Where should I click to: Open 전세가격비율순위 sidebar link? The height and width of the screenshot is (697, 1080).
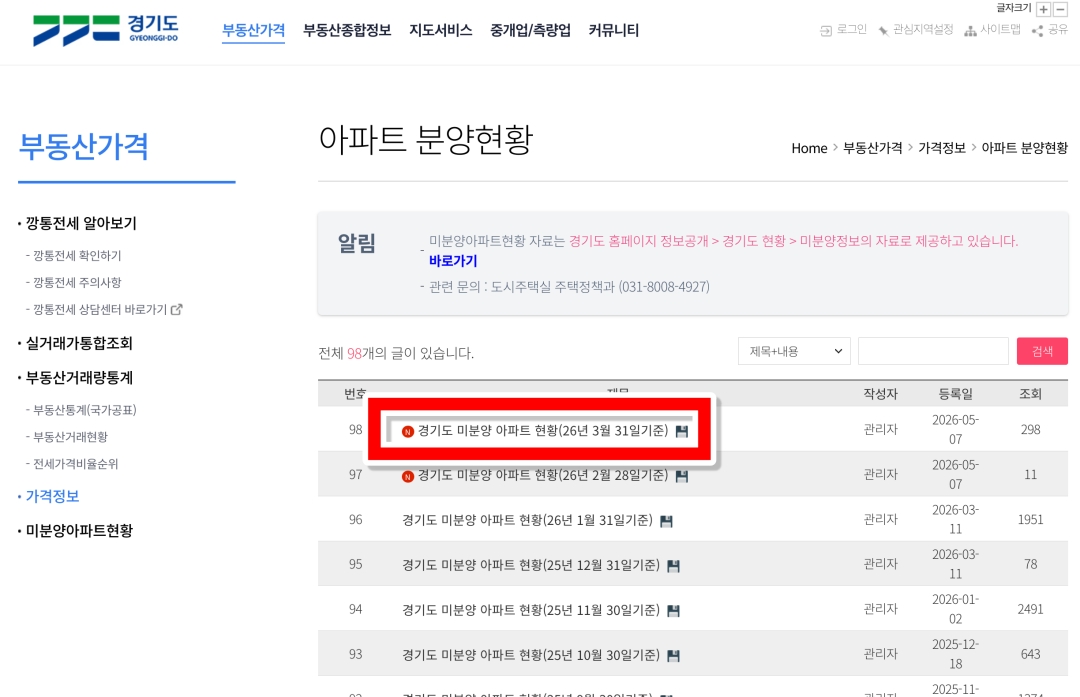76,464
